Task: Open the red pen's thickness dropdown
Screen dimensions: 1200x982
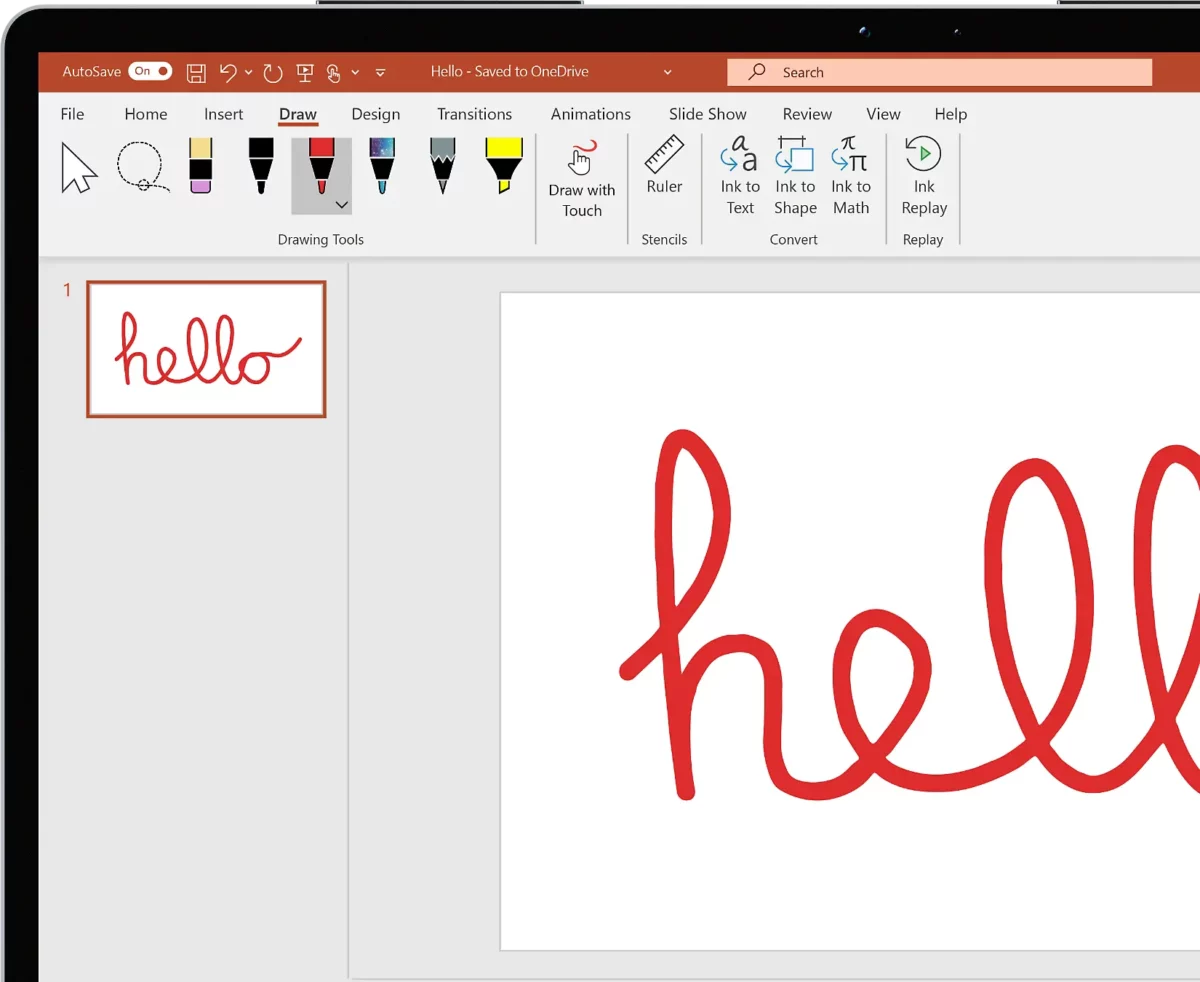Action: 342,204
